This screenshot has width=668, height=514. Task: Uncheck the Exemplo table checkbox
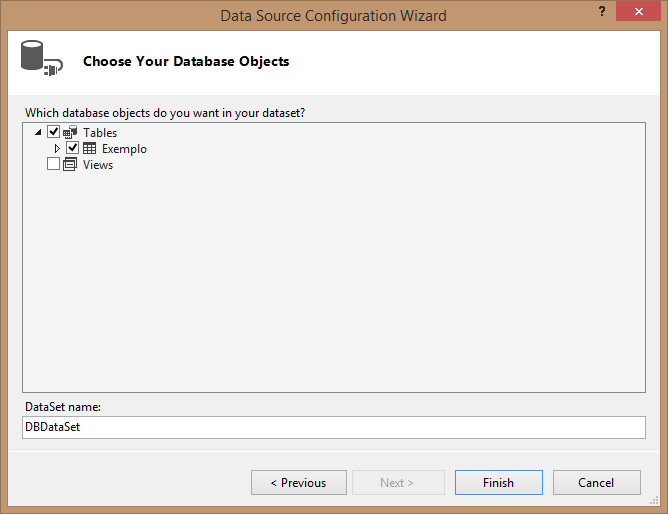coord(72,148)
